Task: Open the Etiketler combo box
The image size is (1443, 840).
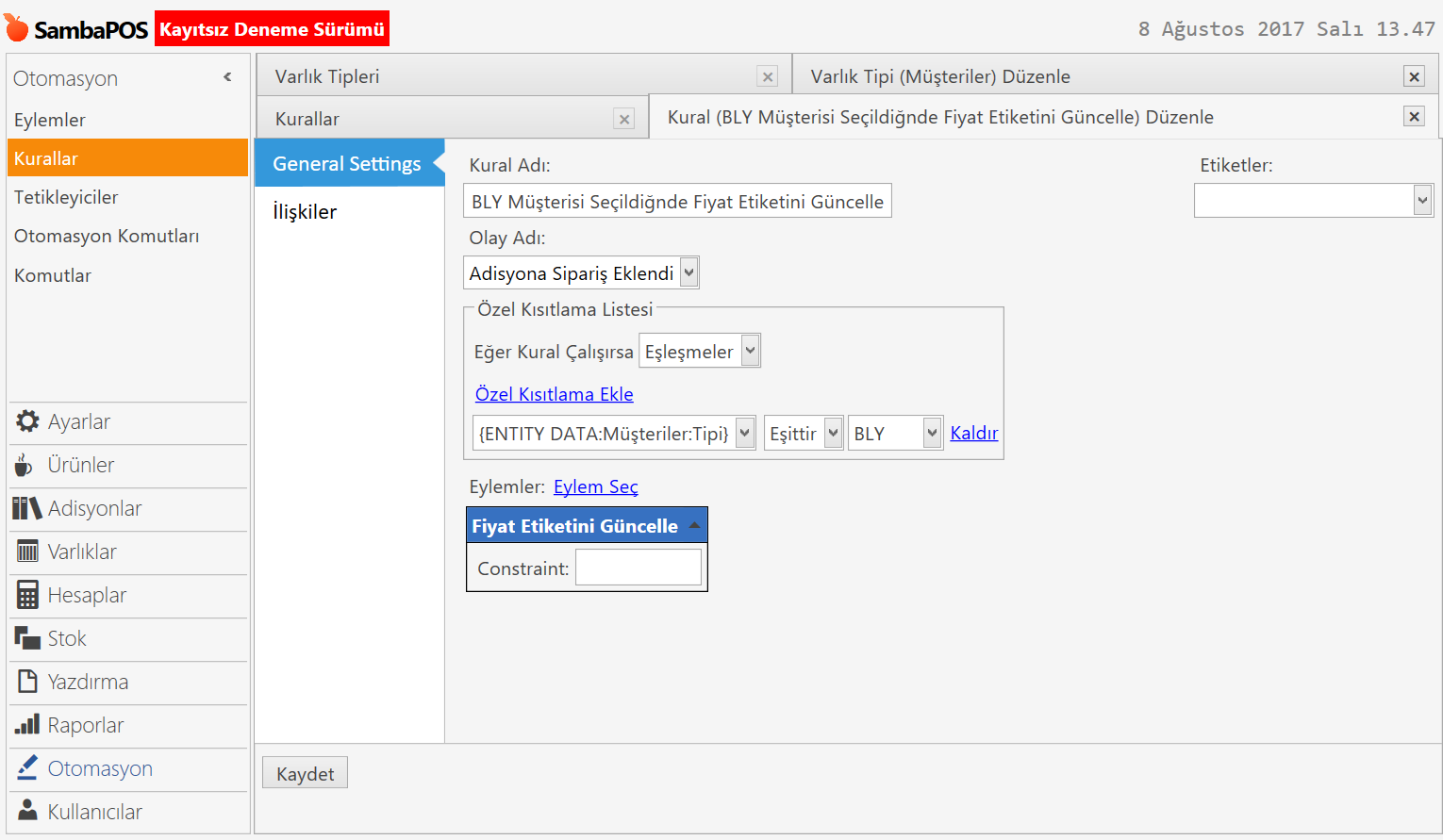Action: click(x=1422, y=200)
